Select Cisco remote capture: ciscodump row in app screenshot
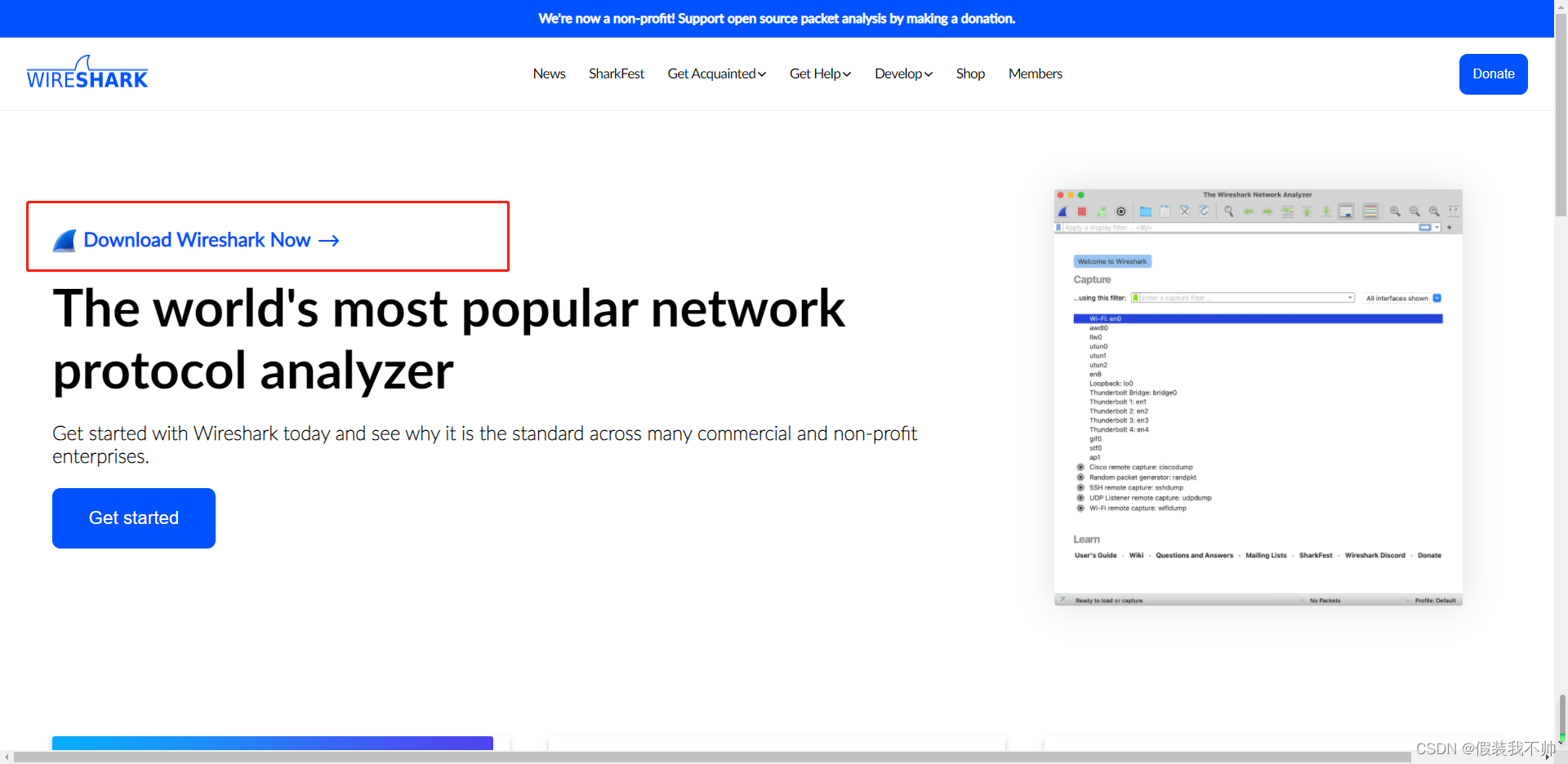Viewport: 1568px width, 764px height. (x=1141, y=468)
